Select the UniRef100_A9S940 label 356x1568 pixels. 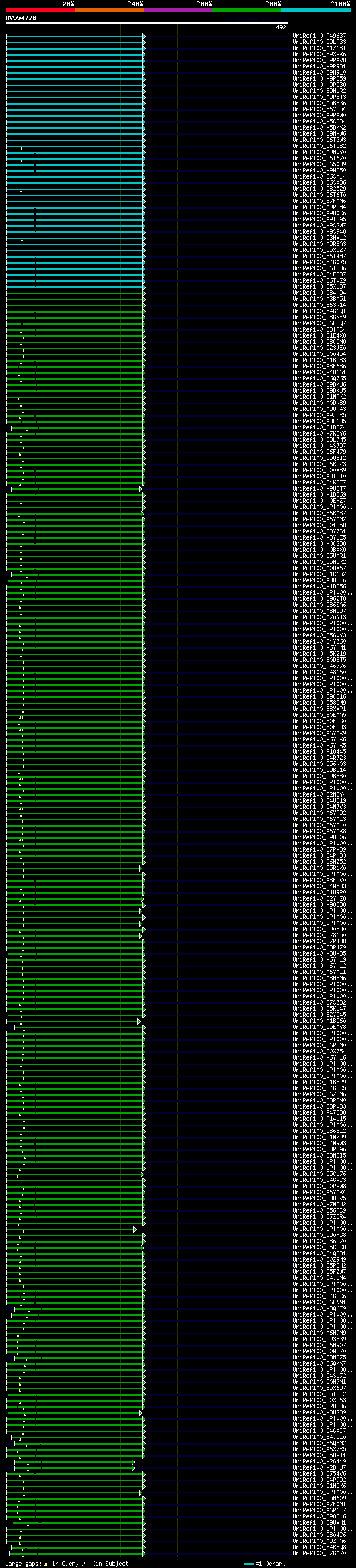point(319,231)
